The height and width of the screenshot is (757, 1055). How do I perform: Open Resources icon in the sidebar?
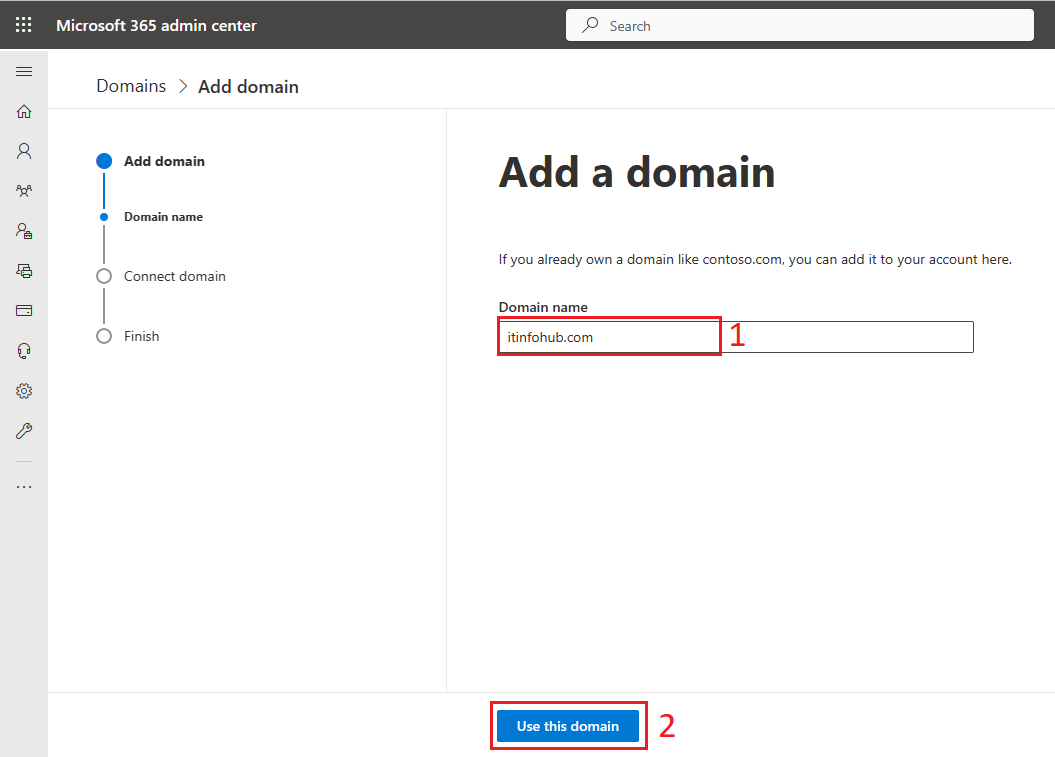coord(24,271)
